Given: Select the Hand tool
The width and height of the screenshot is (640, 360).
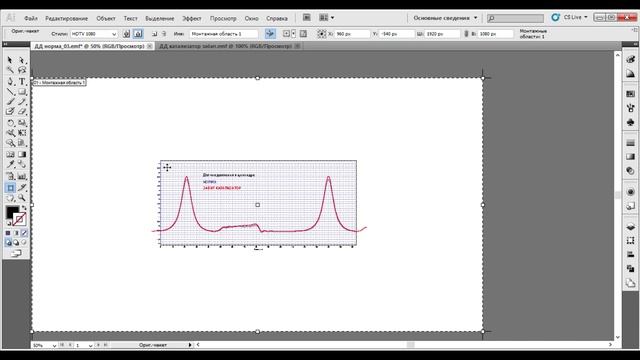Looking at the screenshot, I should 10,198.
